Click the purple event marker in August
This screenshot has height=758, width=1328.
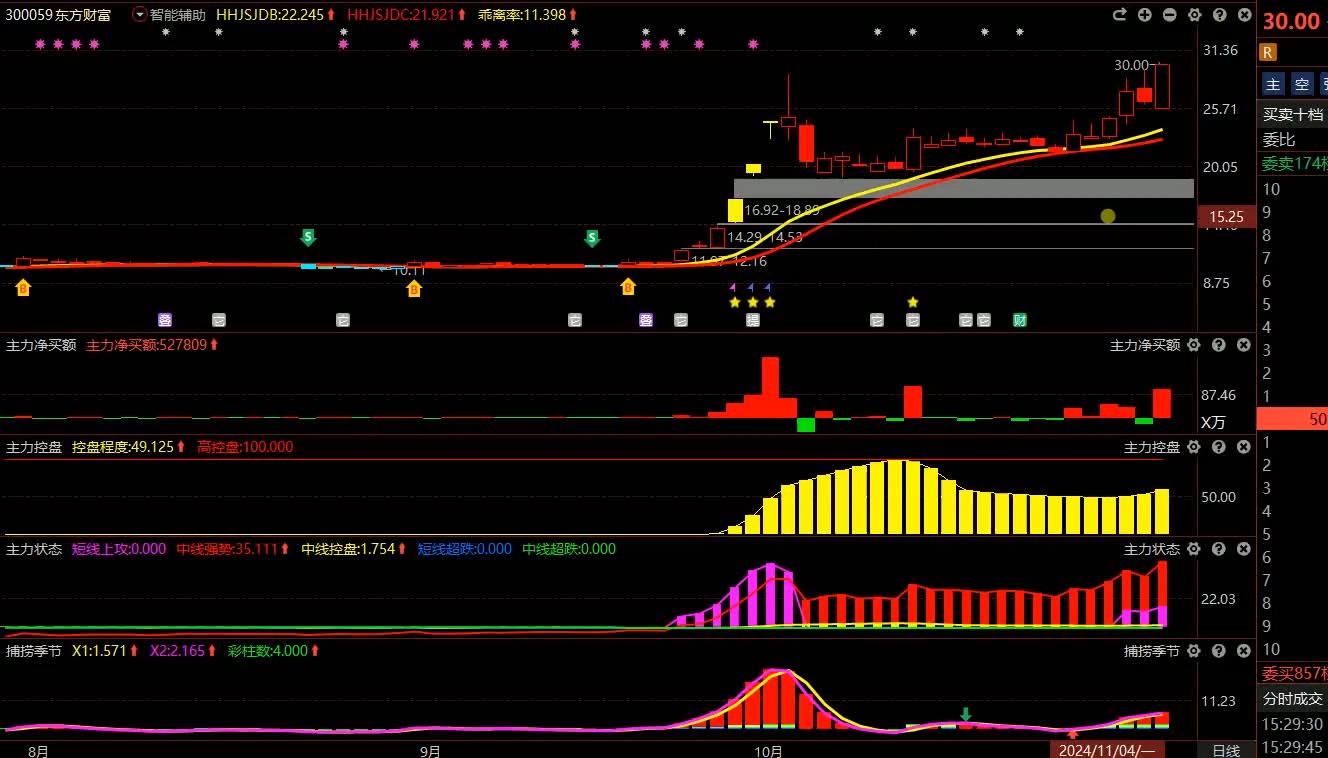coord(165,320)
